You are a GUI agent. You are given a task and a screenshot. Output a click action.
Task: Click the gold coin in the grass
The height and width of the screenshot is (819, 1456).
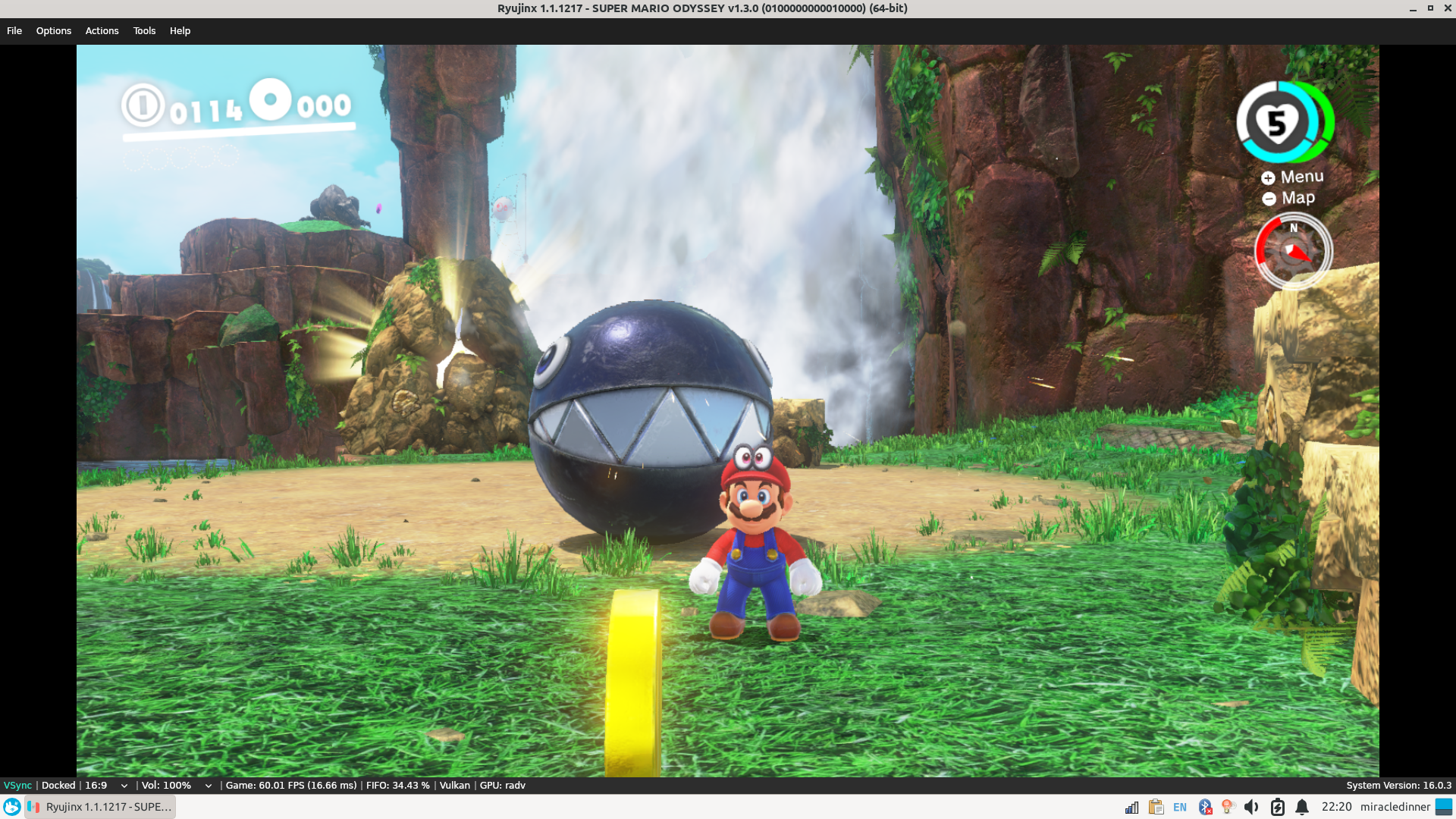pos(633,682)
